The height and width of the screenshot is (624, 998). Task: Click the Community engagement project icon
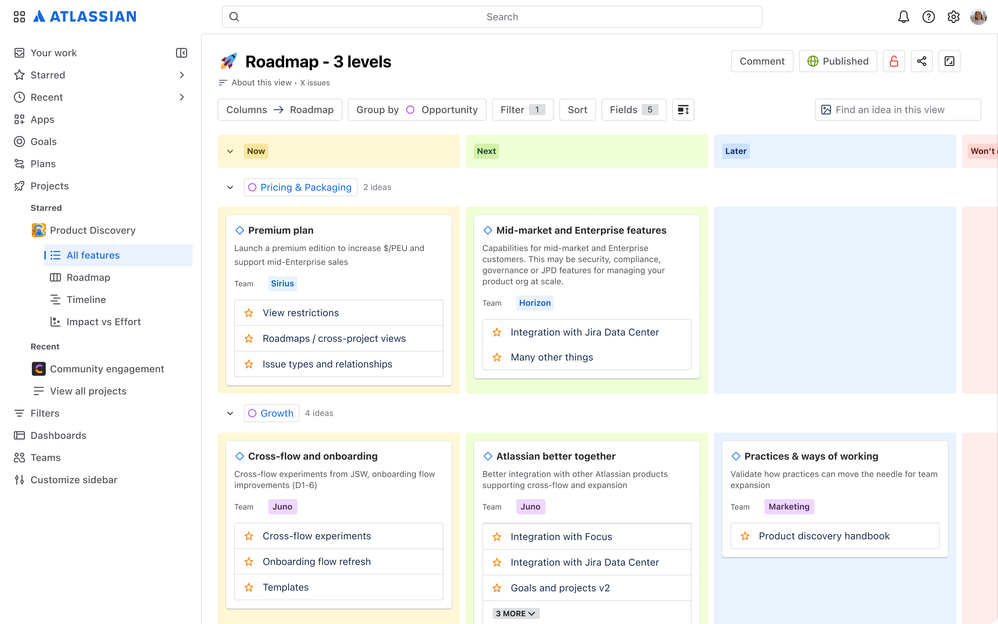click(x=39, y=369)
